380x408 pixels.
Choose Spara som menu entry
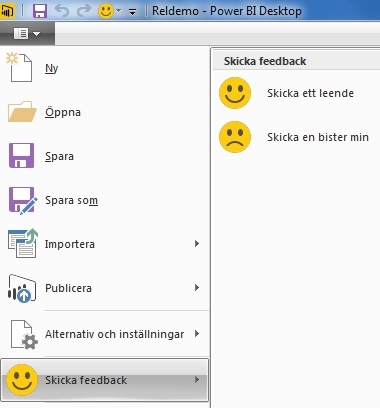(x=71, y=200)
